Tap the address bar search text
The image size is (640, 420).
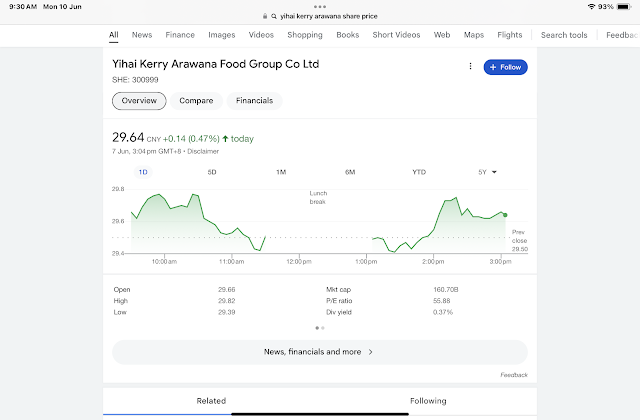click(x=324, y=16)
